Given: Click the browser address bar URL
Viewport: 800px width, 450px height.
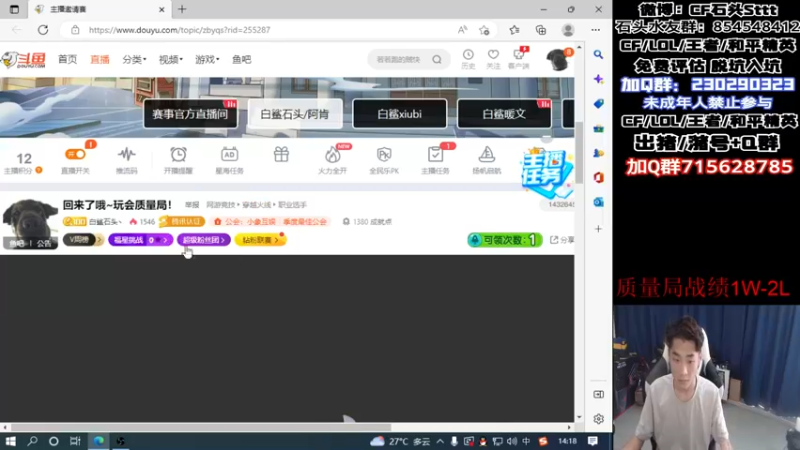Looking at the screenshot, I should click(x=180, y=30).
